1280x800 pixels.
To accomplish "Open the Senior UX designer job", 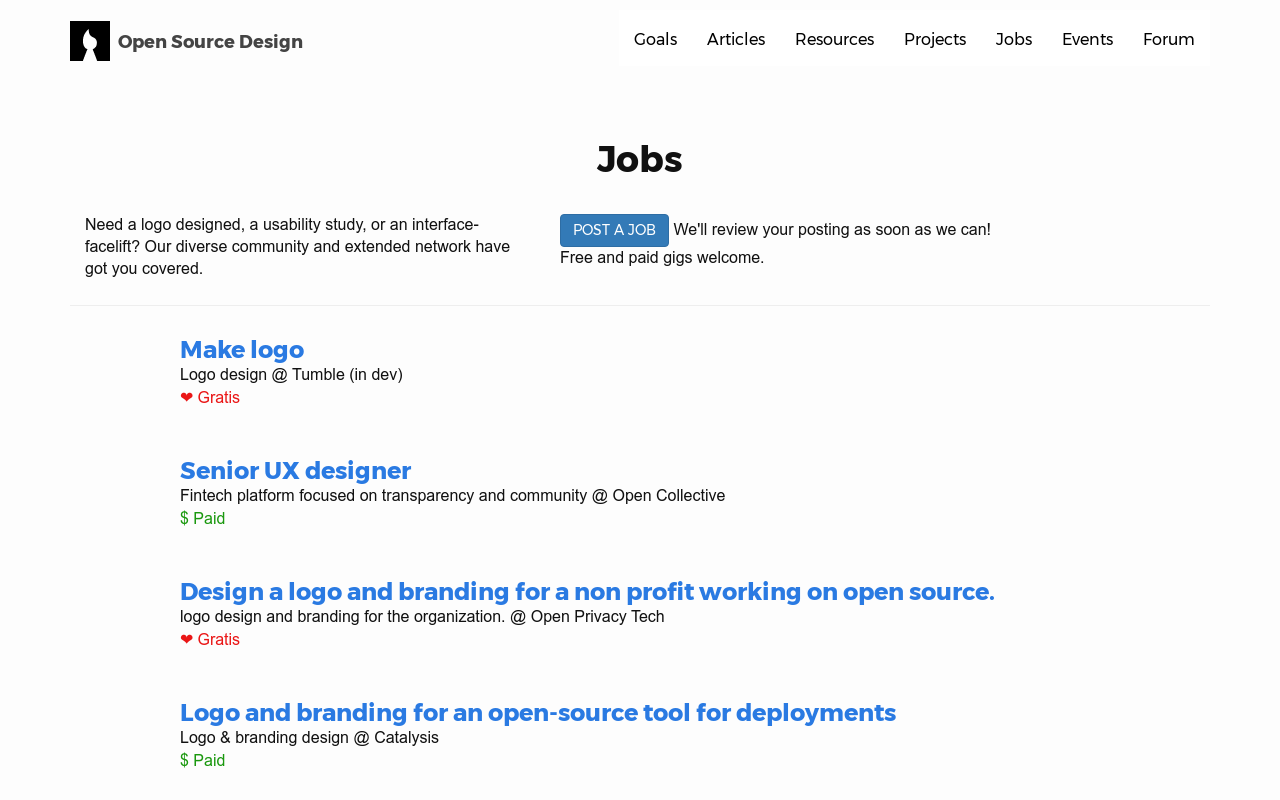I will click(295, 471).
